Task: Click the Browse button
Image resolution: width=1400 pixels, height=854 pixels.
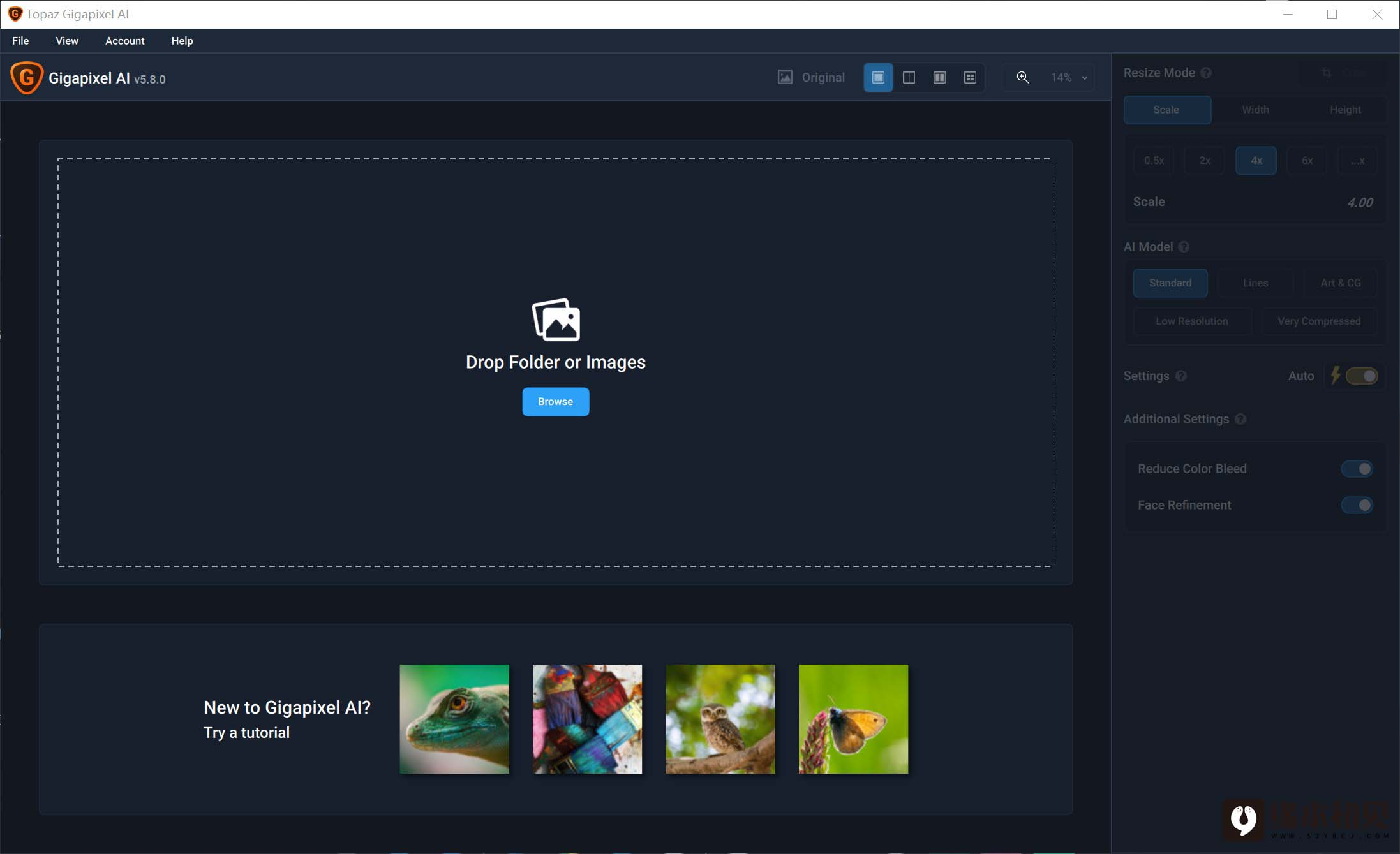Action: [555, 401]
